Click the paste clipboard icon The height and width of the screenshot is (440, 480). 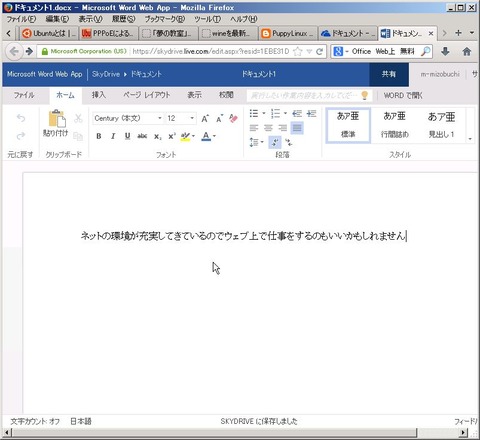point(57,119)
